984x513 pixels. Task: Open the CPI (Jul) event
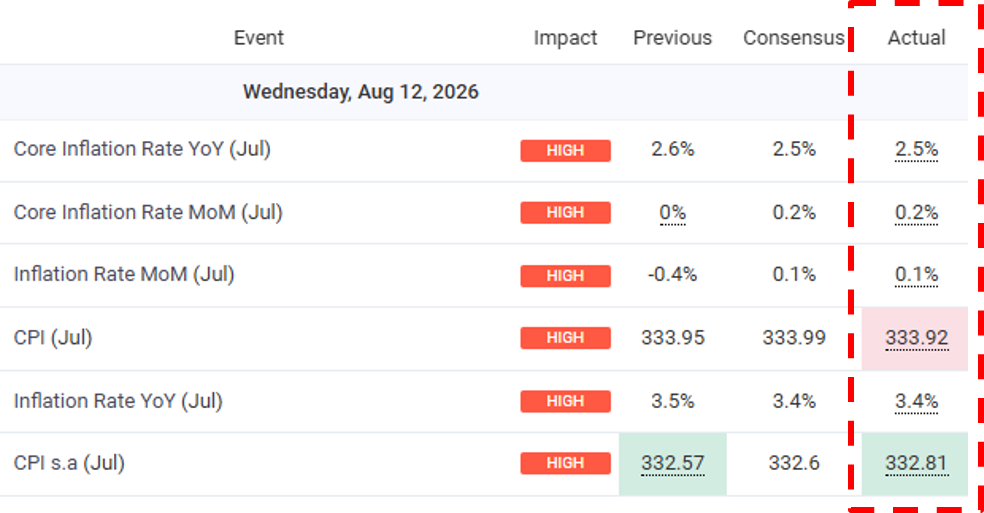[x=53, y=338]
